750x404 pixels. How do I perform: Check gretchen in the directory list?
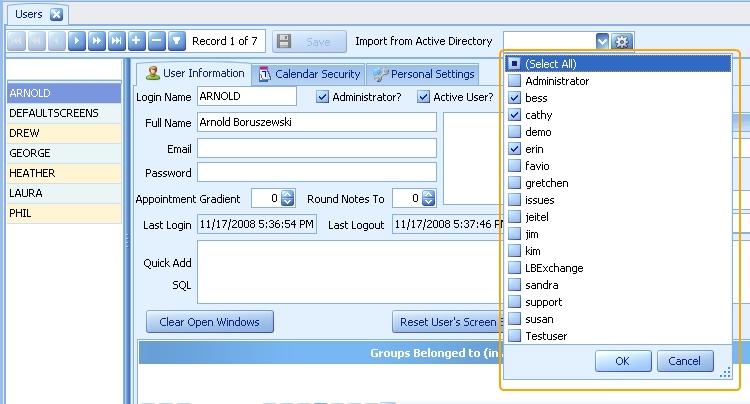pos(514,183)
